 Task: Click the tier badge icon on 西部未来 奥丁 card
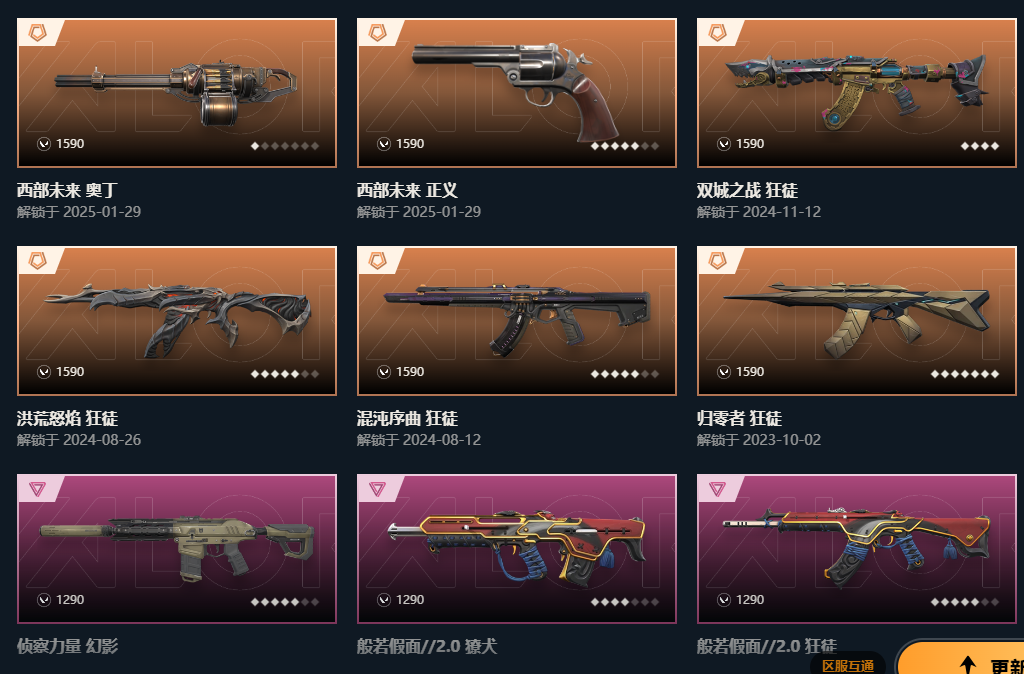click(37, 32)
